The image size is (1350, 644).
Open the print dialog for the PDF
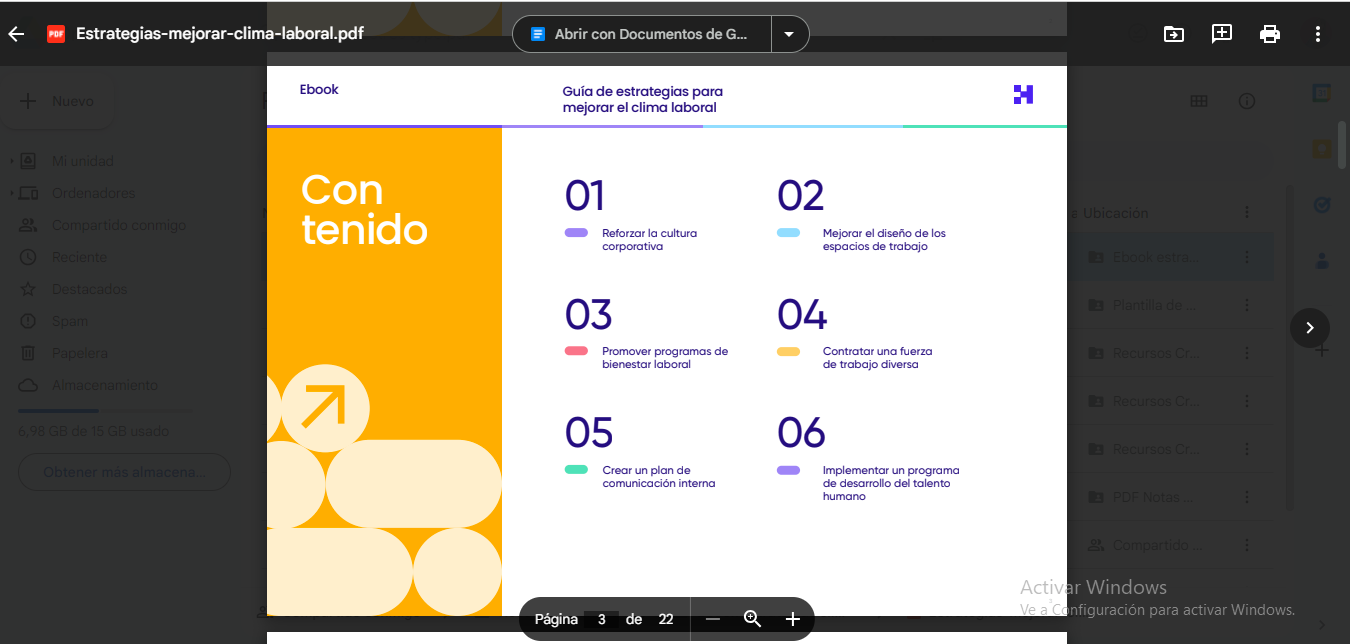pyautogui.click(x=1269, y=33)
